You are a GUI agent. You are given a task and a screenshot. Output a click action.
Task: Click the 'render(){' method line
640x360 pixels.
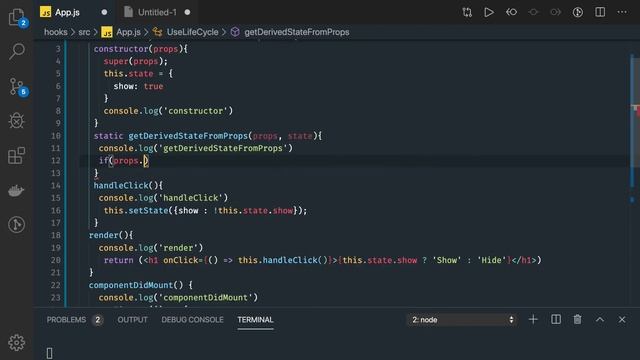point(111,235)
